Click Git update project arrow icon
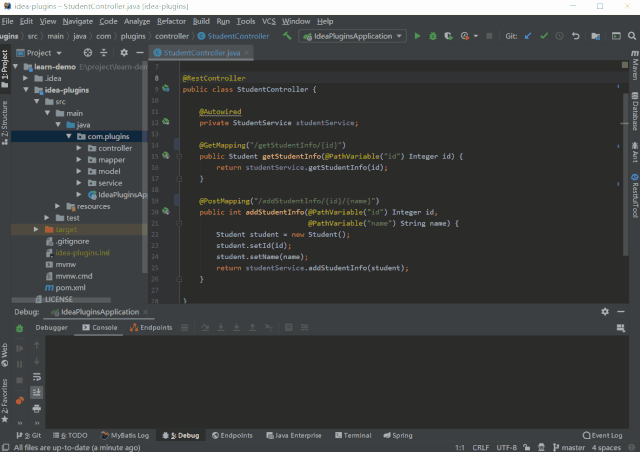This screenshot has height=452, width=640. [x=527, y=36]
